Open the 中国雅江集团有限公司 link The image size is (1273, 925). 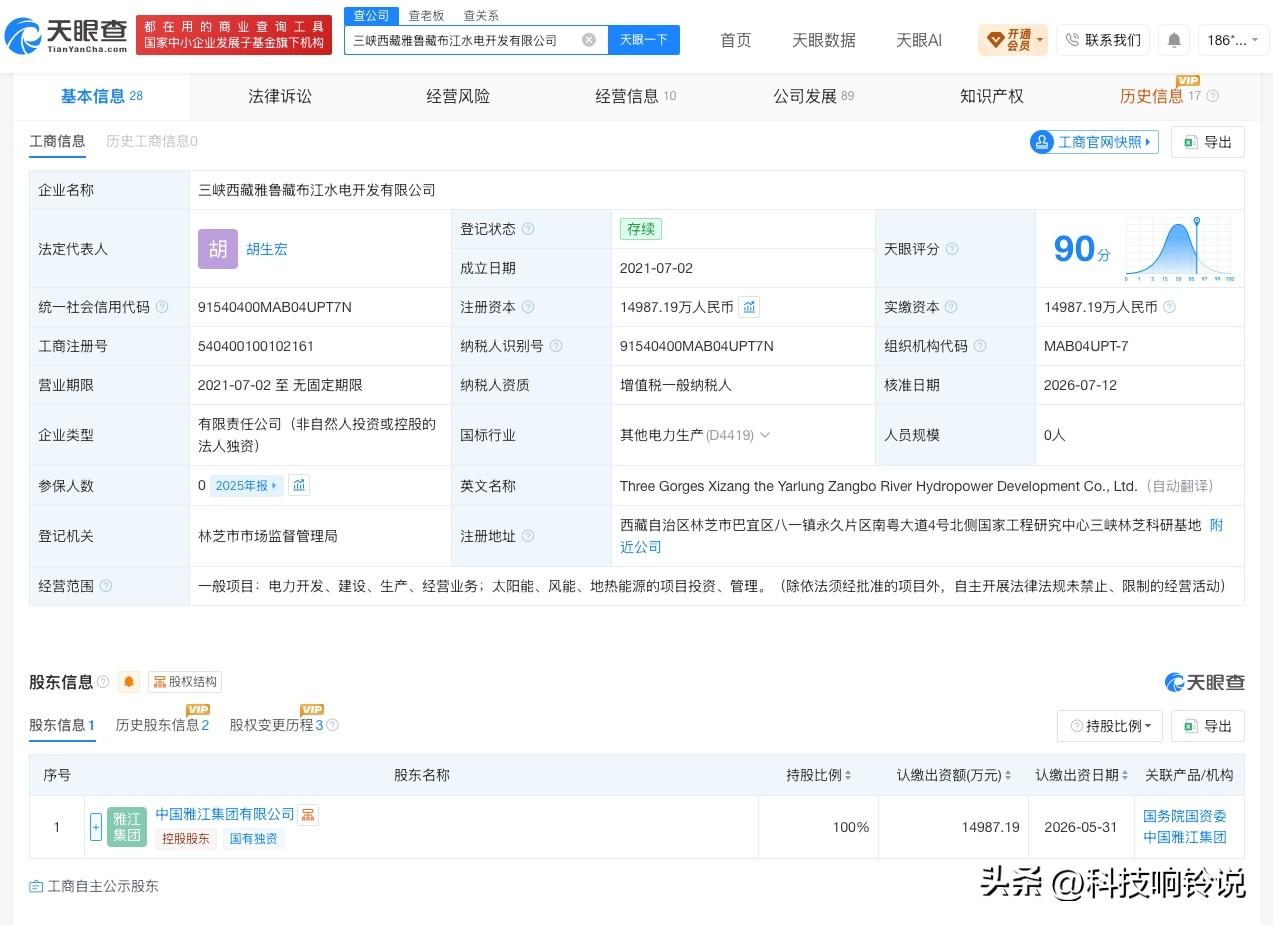[225, 814]
